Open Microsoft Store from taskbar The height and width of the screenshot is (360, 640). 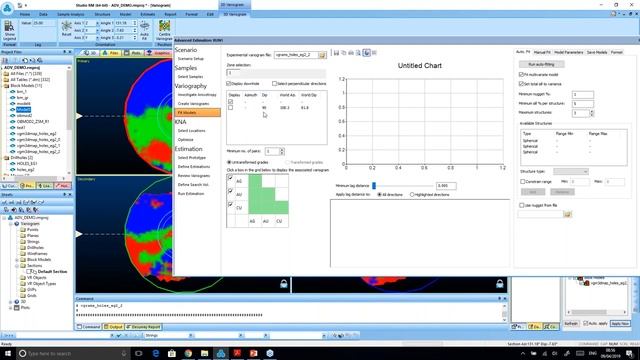pos(172,353)
